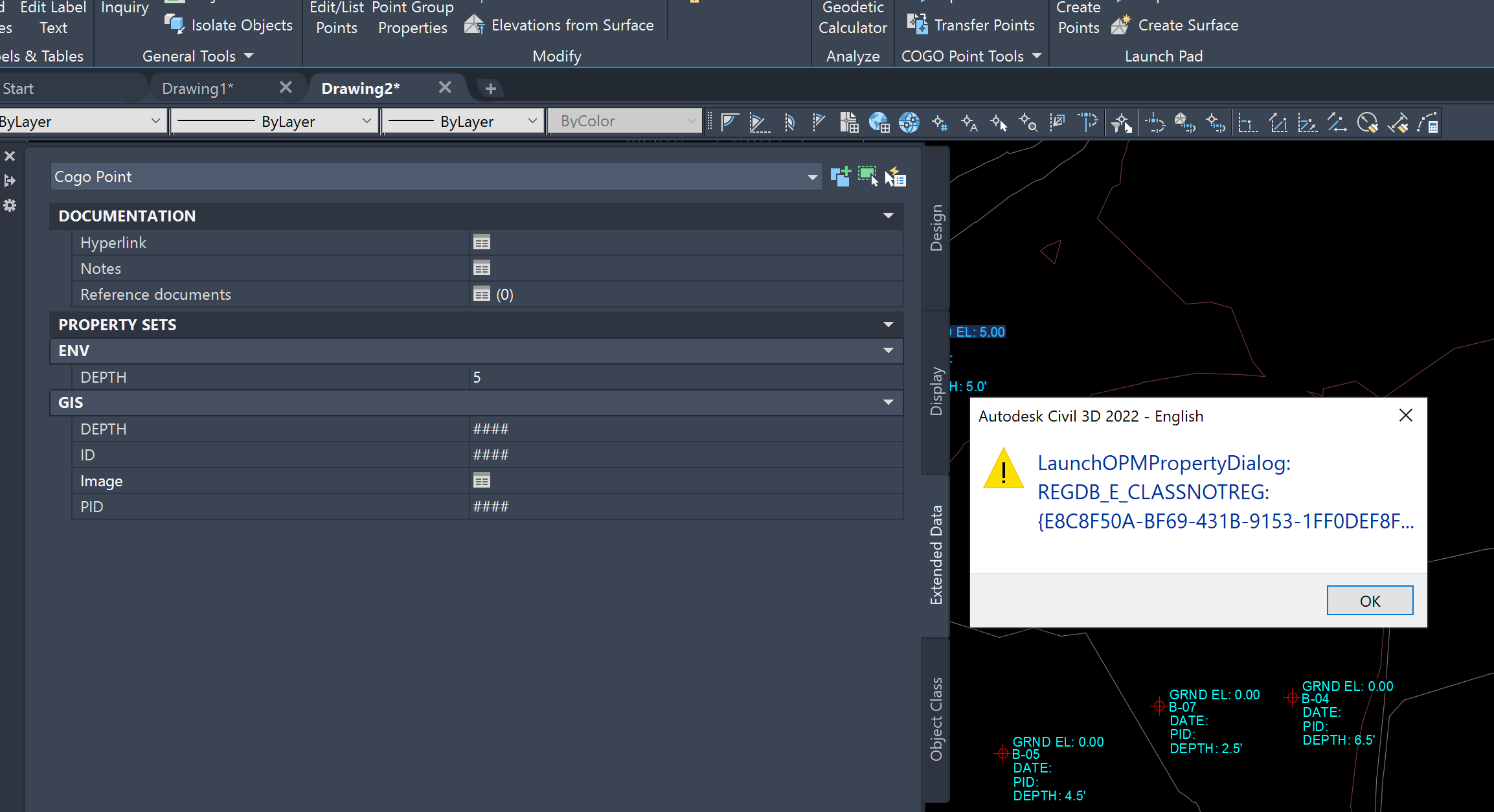Open Geodetic Calculator
1494x812 pixels.
pos(853,17)
